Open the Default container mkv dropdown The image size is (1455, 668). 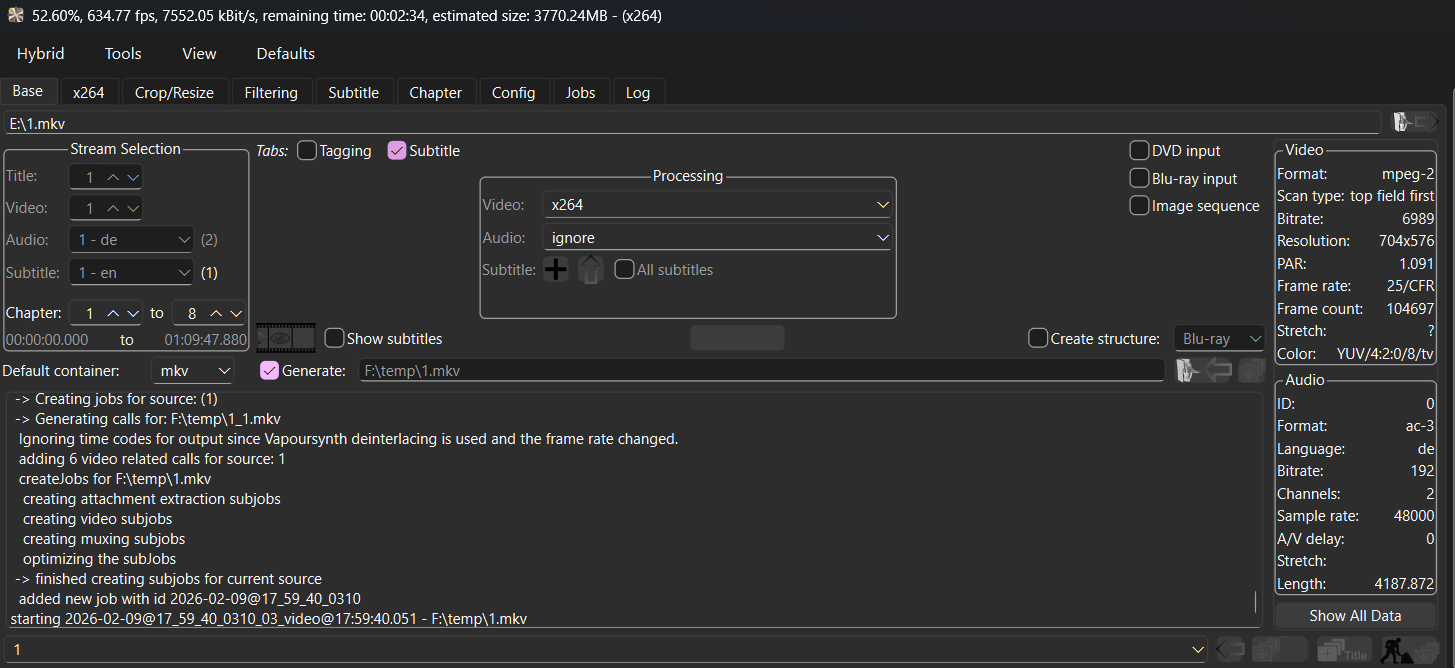(192, 371)
